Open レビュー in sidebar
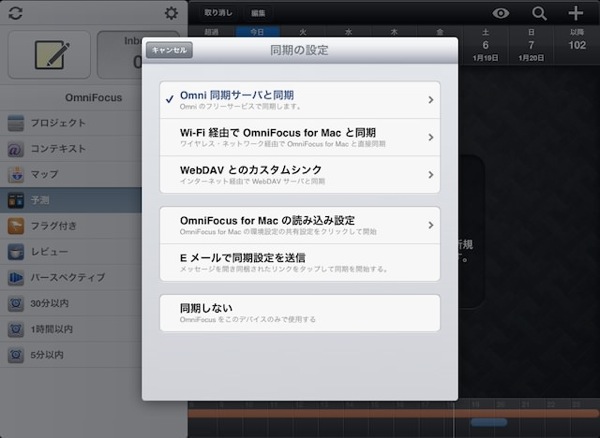Image resolution: width=600 pixels, height=438 pixels. (71, 252)
